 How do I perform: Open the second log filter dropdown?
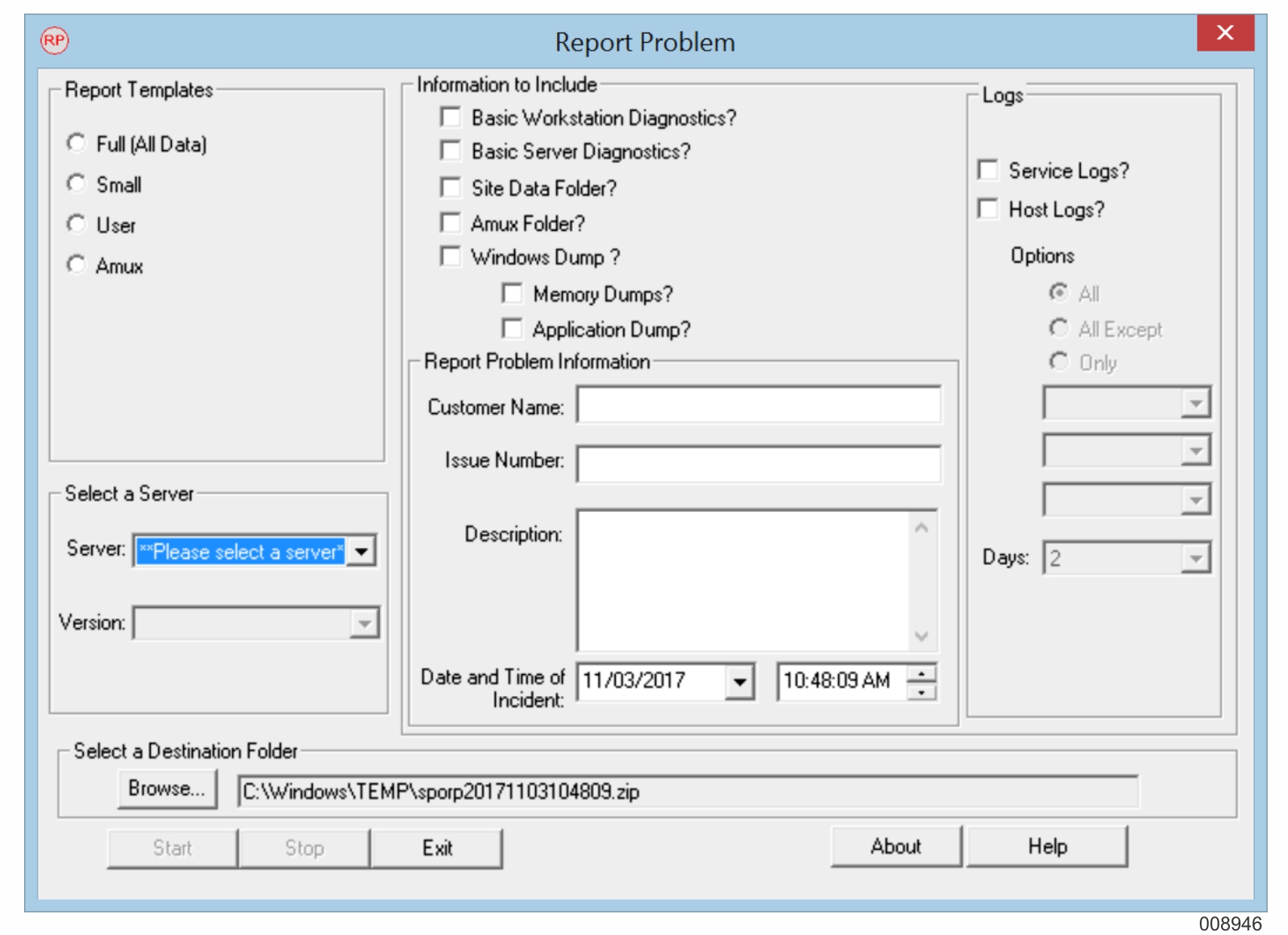(1195, 451)
